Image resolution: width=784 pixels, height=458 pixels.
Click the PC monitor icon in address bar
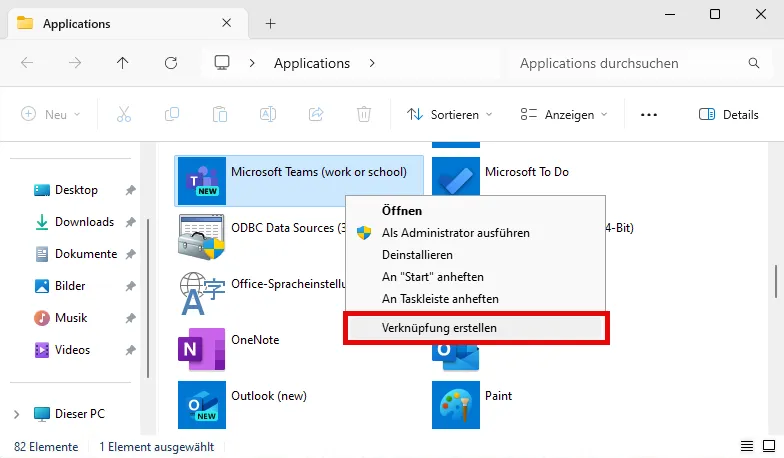(222, 63)
